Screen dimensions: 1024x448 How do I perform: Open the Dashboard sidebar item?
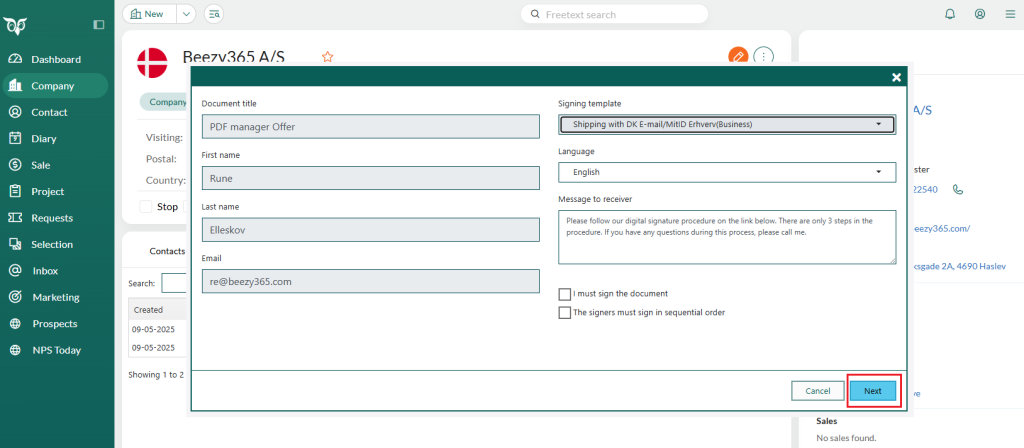tap(56, 59)
